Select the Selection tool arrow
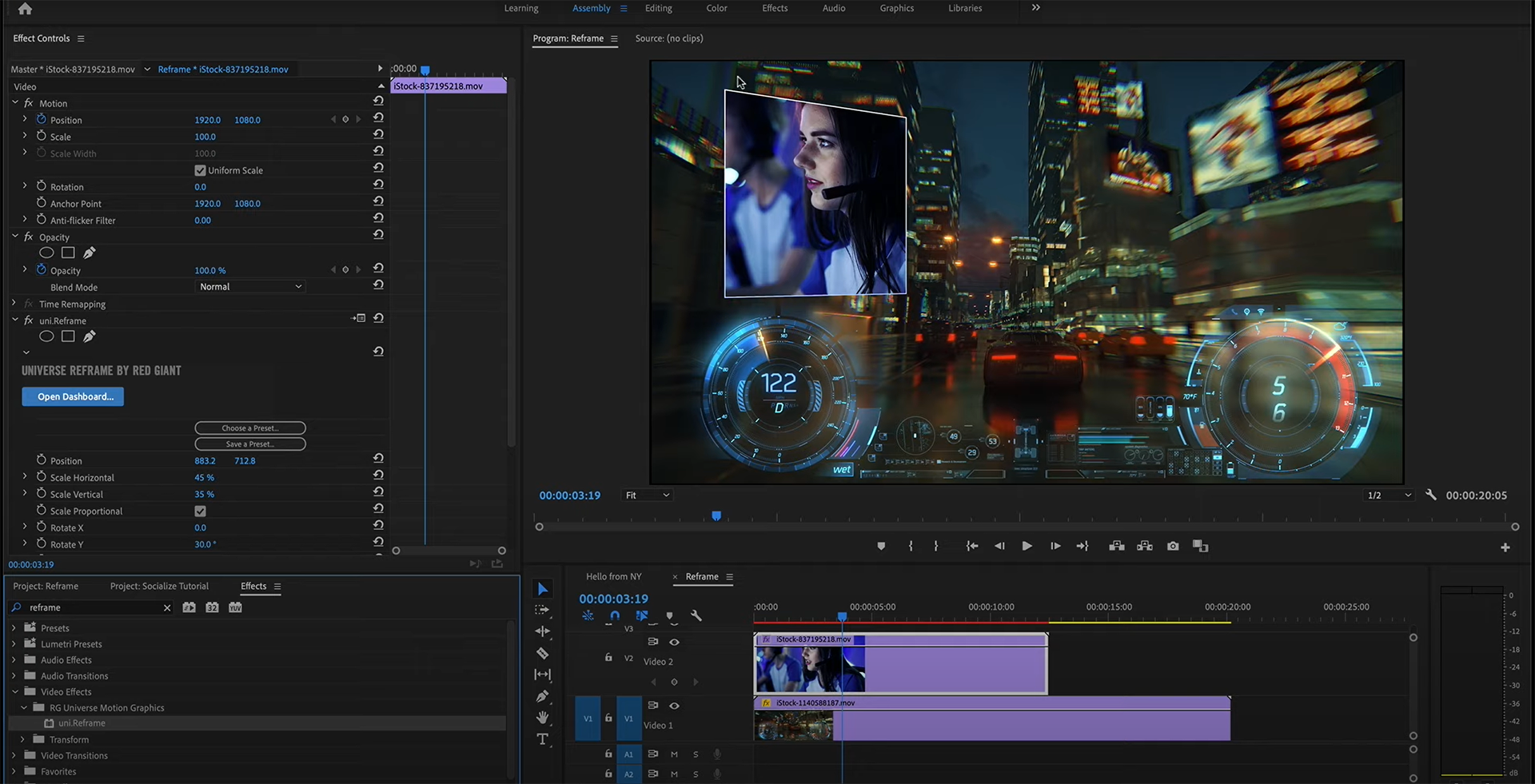1535x784 pixels. pyautogui.click(x=543, y=589)
